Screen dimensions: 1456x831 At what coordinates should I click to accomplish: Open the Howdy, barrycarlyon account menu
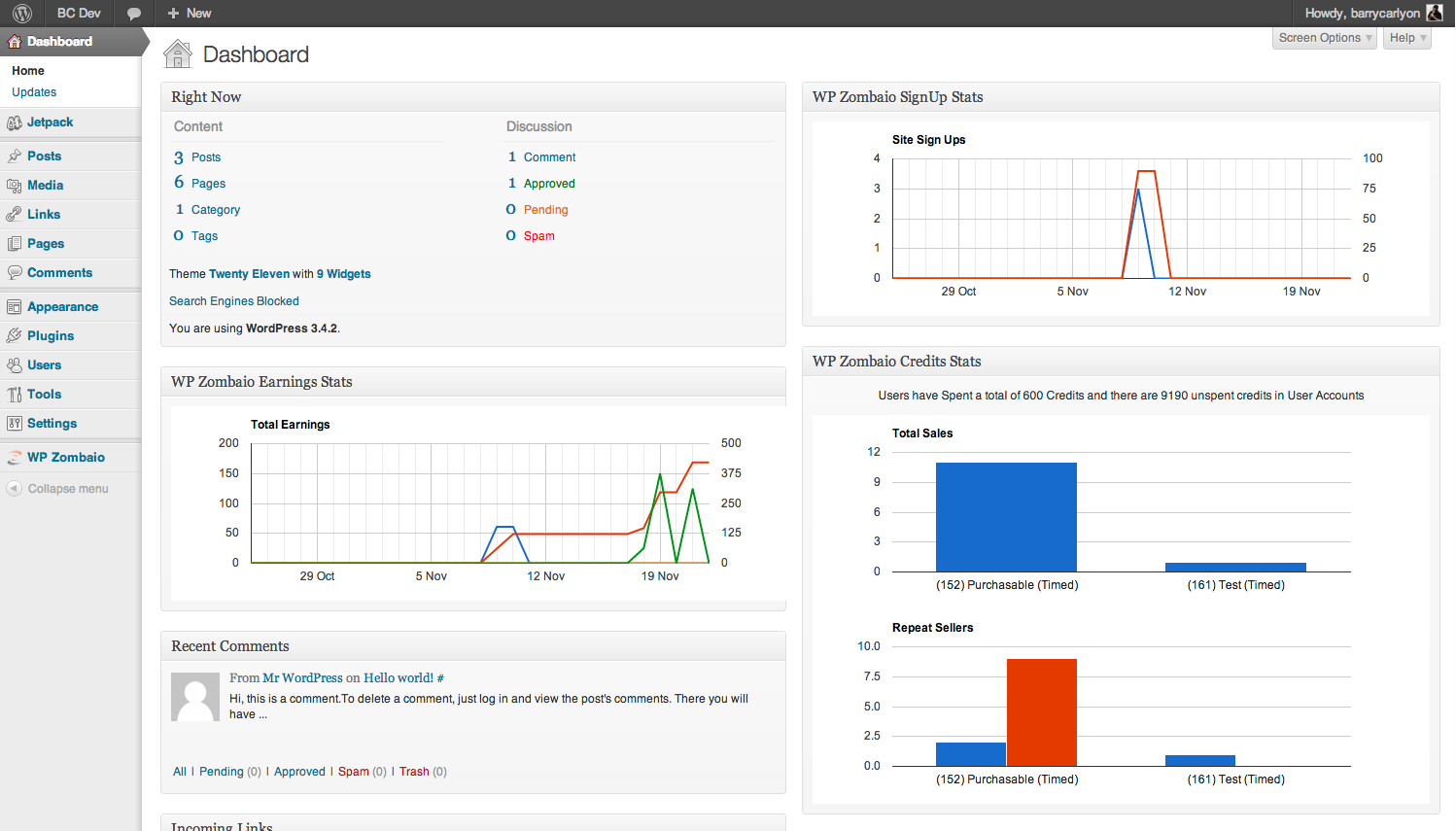click(1373, 13)
